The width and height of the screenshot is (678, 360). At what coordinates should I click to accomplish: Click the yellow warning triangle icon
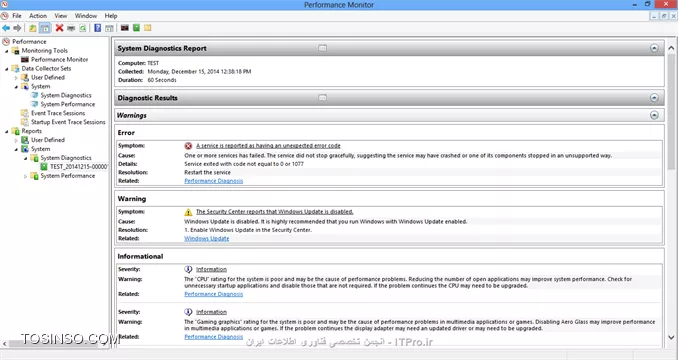(188, 212)
